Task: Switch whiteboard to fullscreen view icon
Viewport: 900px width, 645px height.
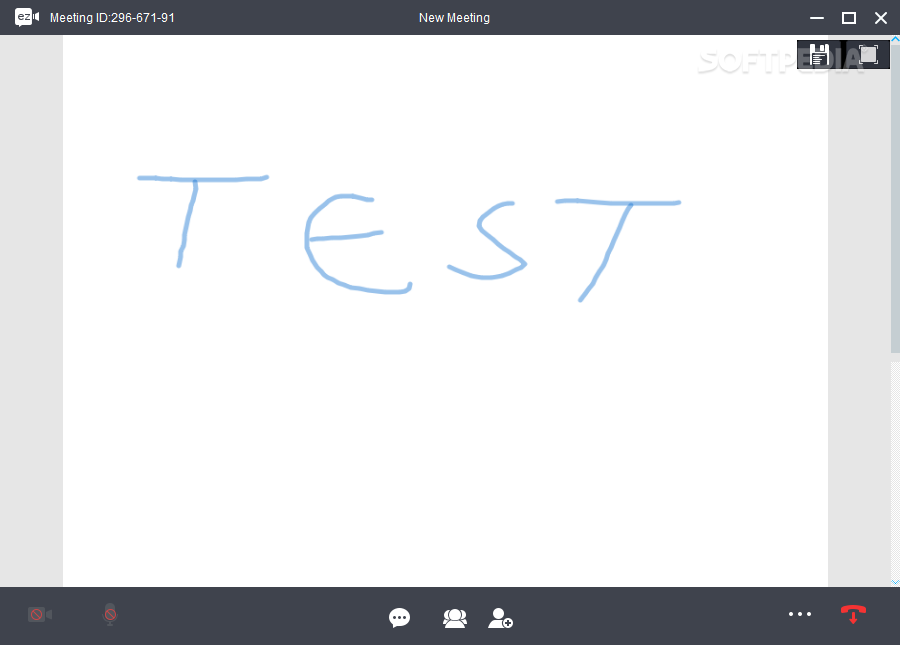Action: click(868, 55)
